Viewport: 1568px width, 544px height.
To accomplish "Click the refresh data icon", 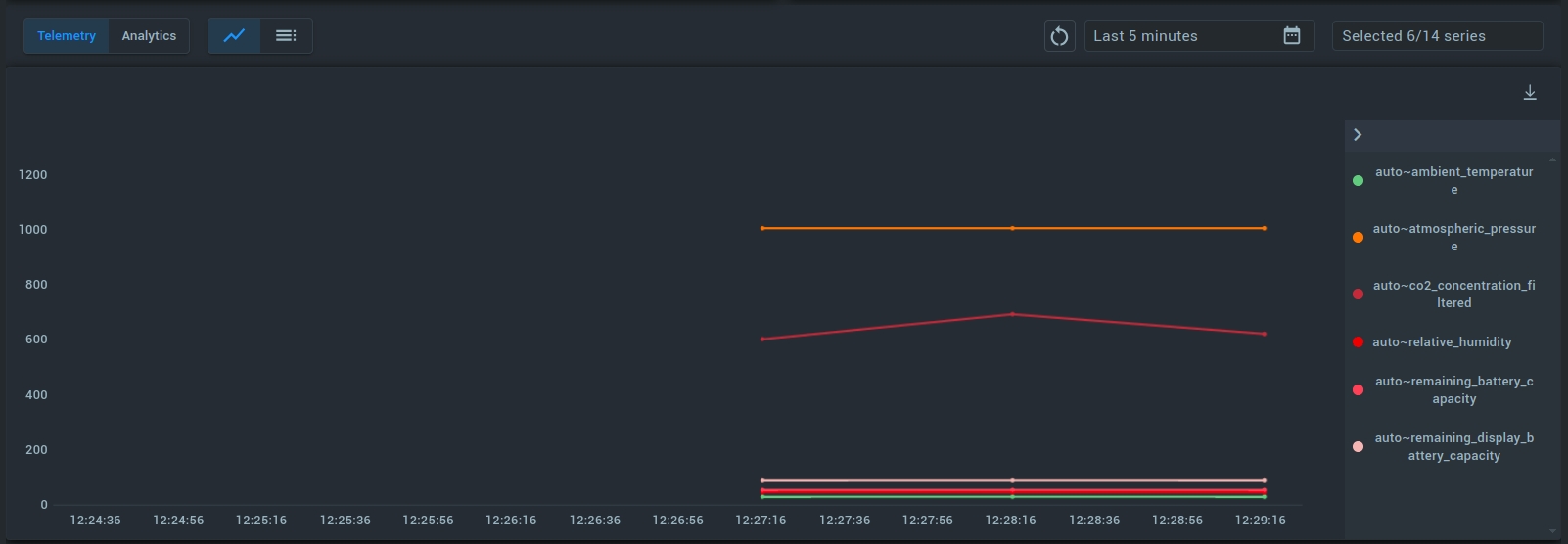I will point(1059,36).
